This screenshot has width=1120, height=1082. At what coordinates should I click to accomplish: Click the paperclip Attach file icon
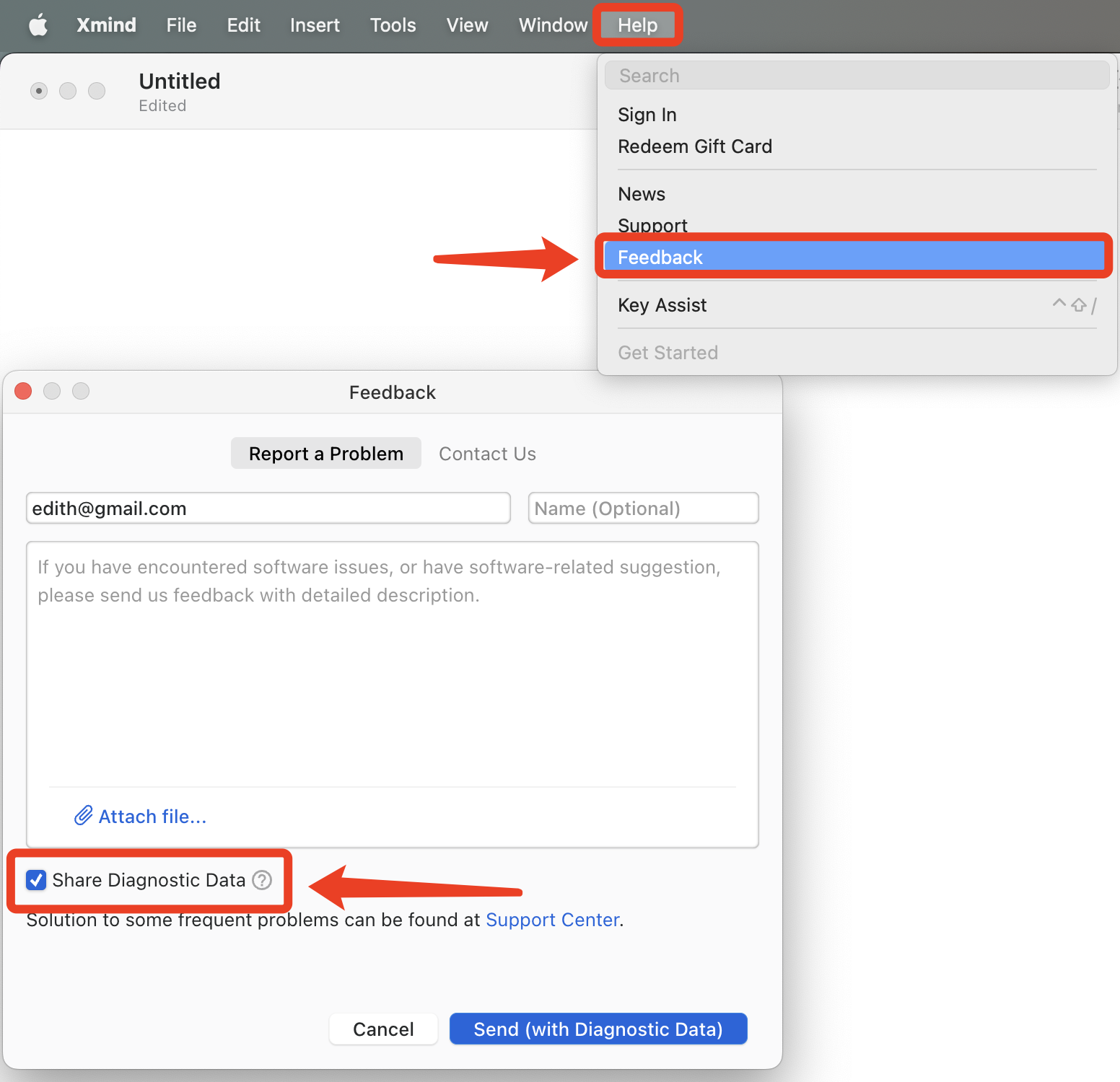pyautogui.click(x=84, y=816)
